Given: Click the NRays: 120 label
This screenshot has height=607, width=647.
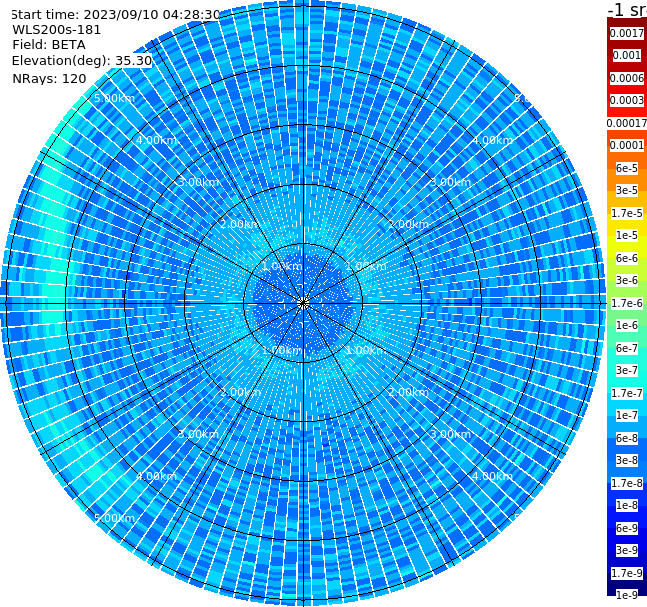Looking at the screenshot, I should point(49,78).
